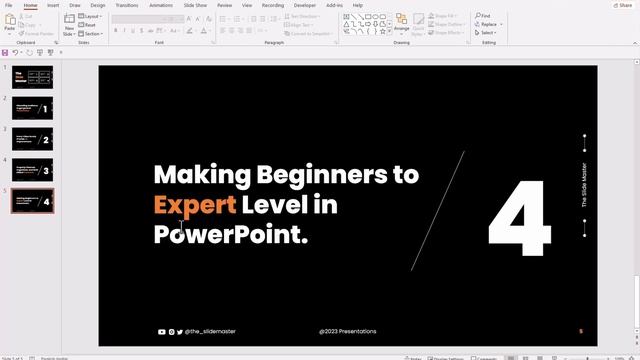Activate the Format Painter
This screenshot has width=640, height=360.
point(36,33)
